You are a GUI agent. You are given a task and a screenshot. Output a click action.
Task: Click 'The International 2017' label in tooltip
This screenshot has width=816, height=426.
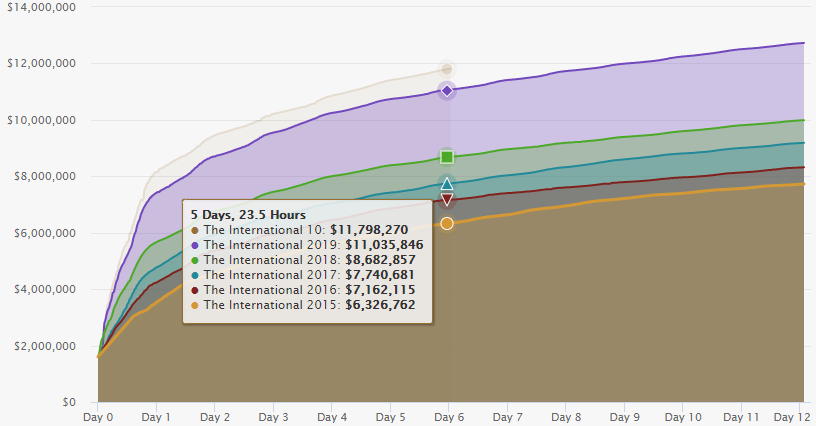coord(272,275)
